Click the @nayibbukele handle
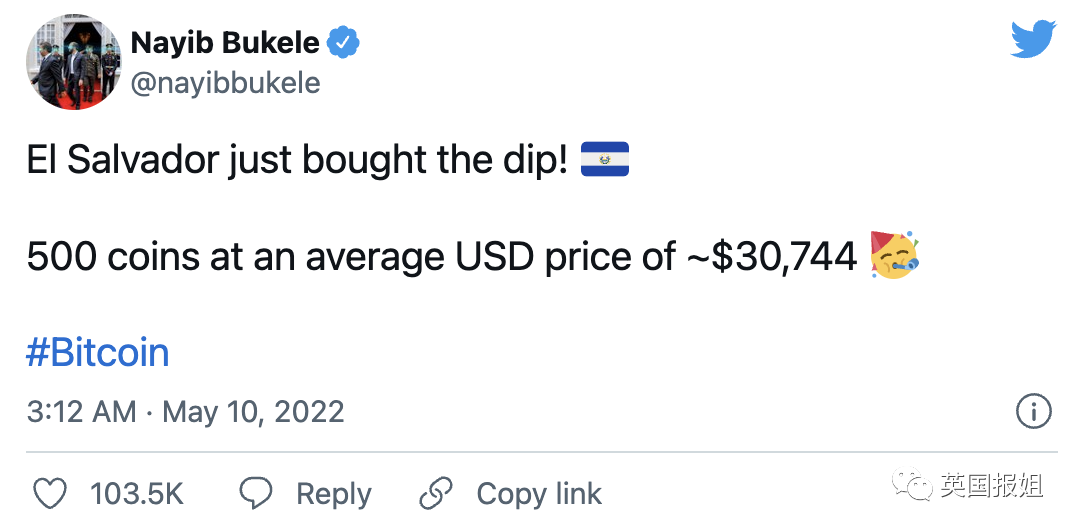The width and height of the screenshot is (1078, 532). [x=225, y=83]
